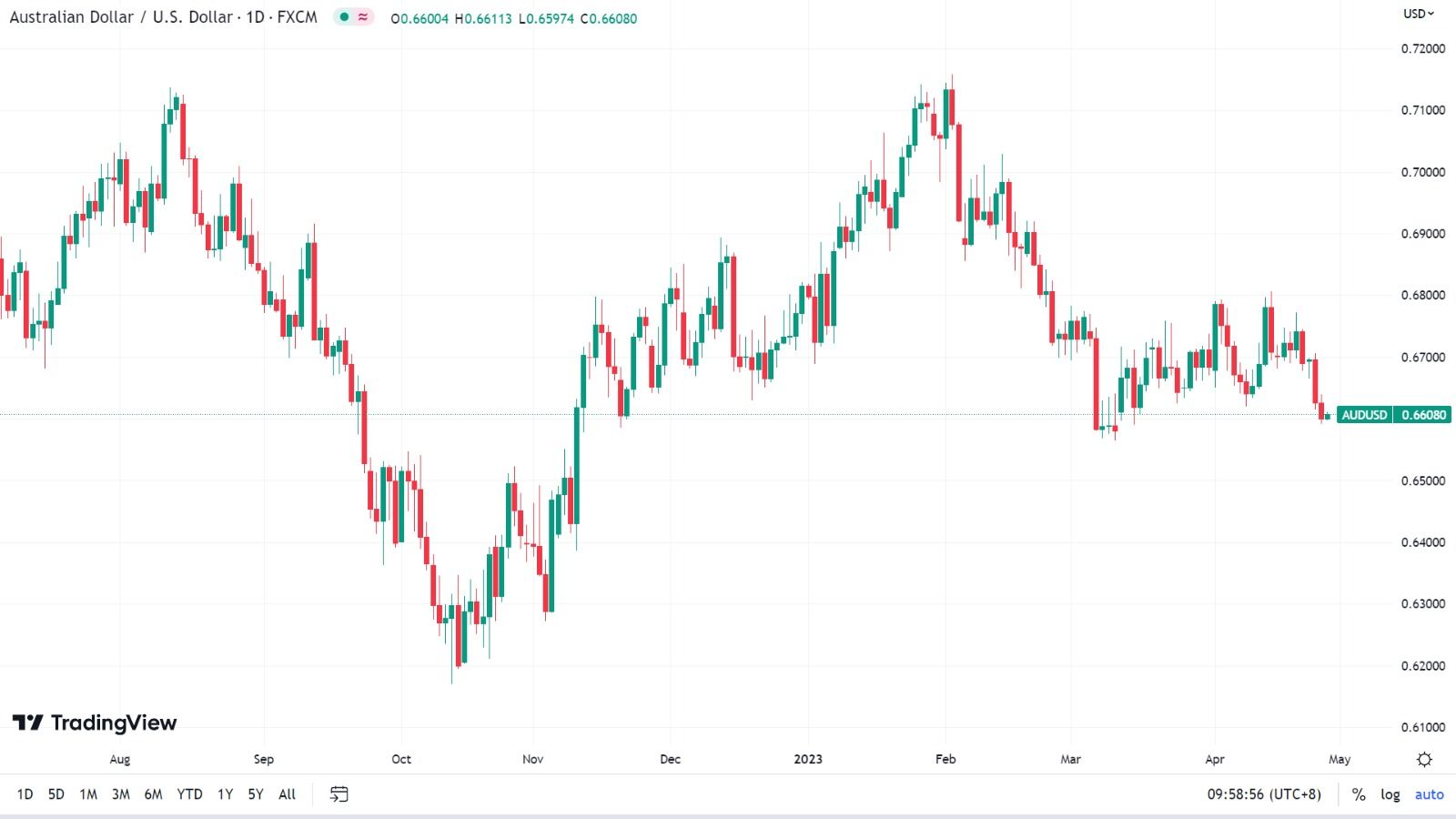Image resolution: width=1456 pixels, height=819 pixels.
Task: Select the 3M date range
Action: click(x=120, y=794)
